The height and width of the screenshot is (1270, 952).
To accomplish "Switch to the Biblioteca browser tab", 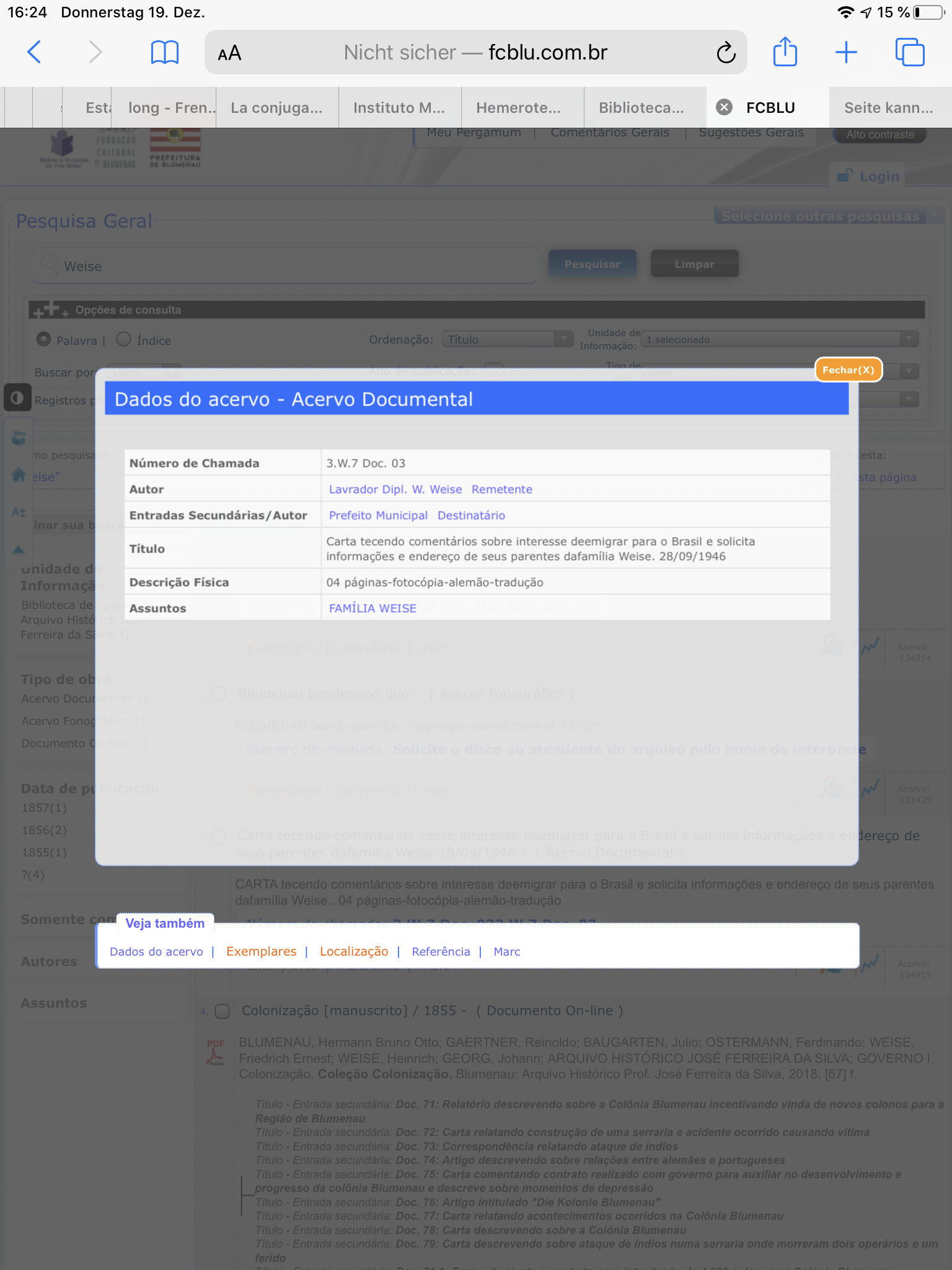I will tap(641, 107).
